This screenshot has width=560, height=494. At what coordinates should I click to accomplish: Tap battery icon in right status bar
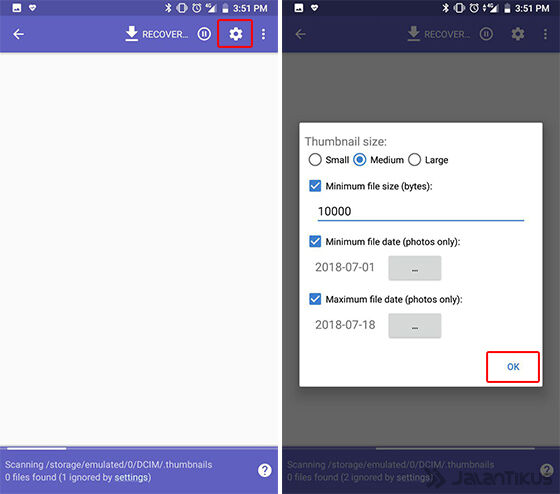coord(507,8)
